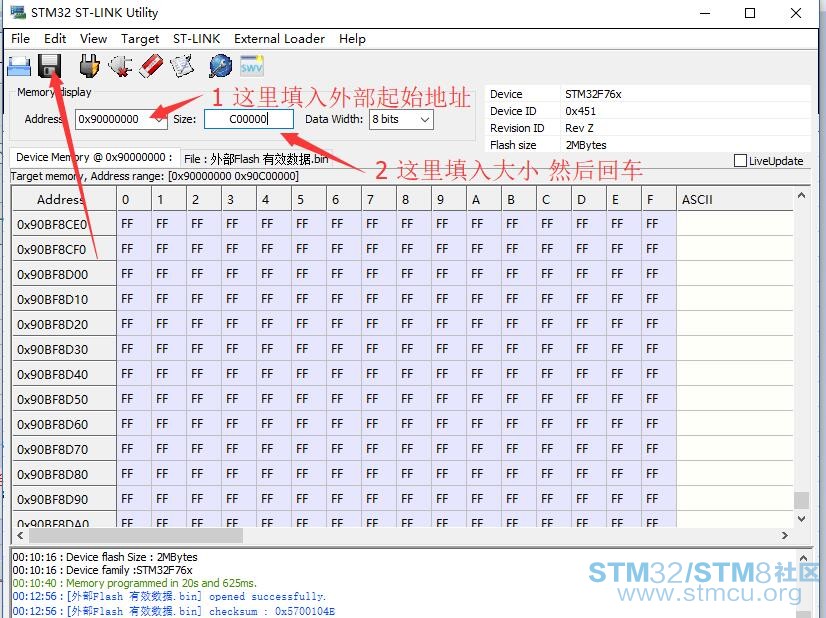This screenshot has height=618, width=826.
Task: Click the Address column header
Action: 64,199
